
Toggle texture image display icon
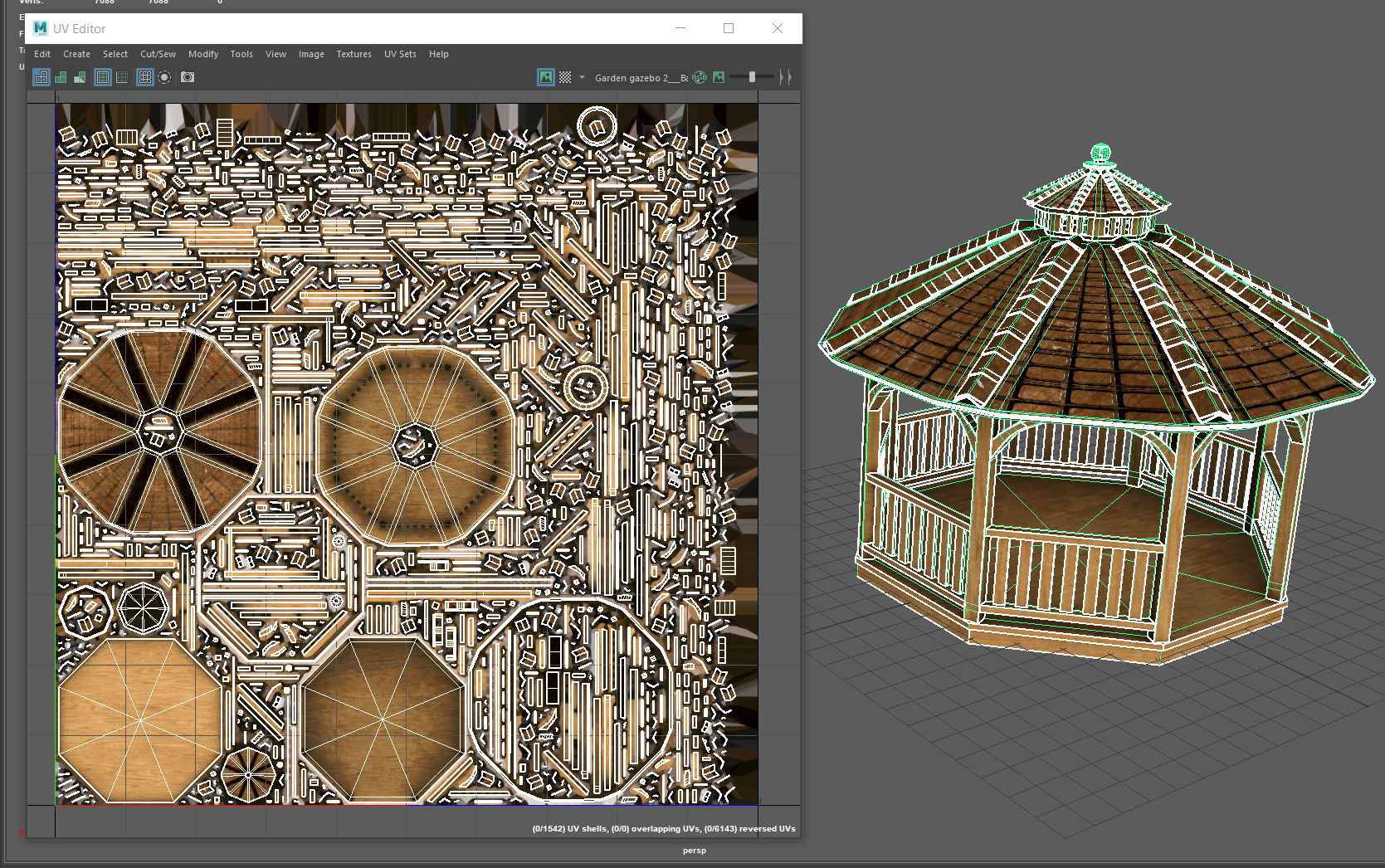pos(546,77)
